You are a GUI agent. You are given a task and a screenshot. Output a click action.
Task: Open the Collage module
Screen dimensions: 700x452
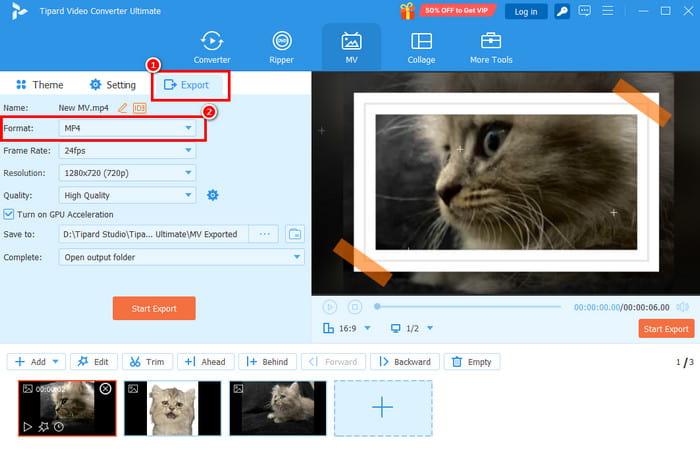[x=421, y=47]
